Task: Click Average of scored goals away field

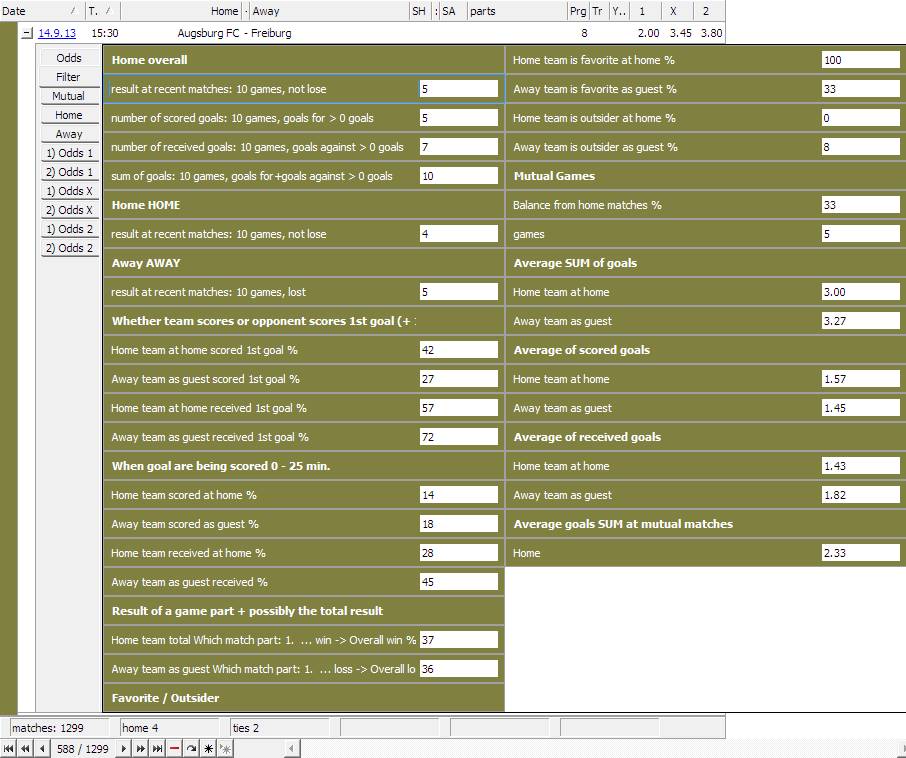Action: (x=861, y=408)
